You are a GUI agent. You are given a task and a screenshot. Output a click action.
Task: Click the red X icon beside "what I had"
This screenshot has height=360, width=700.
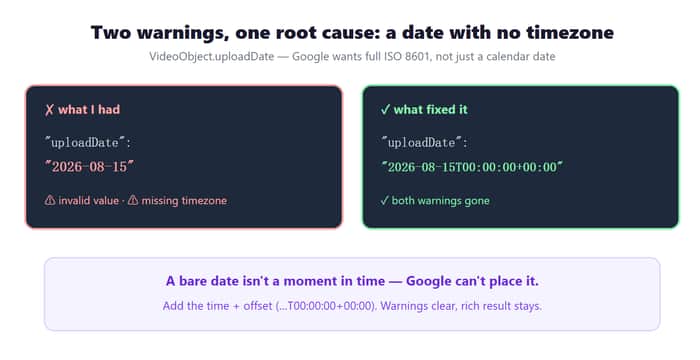pyautogui.click(x=49, y=110)
